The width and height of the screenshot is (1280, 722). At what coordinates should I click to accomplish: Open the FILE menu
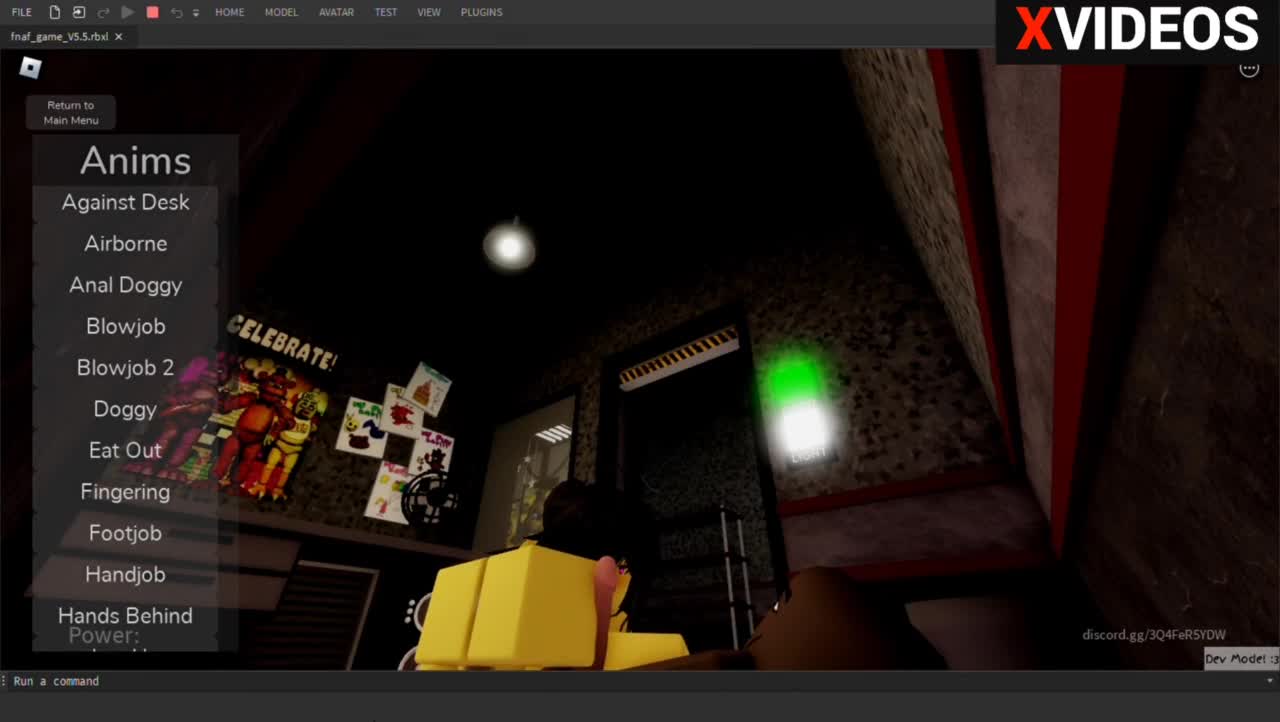coord(21,12)
